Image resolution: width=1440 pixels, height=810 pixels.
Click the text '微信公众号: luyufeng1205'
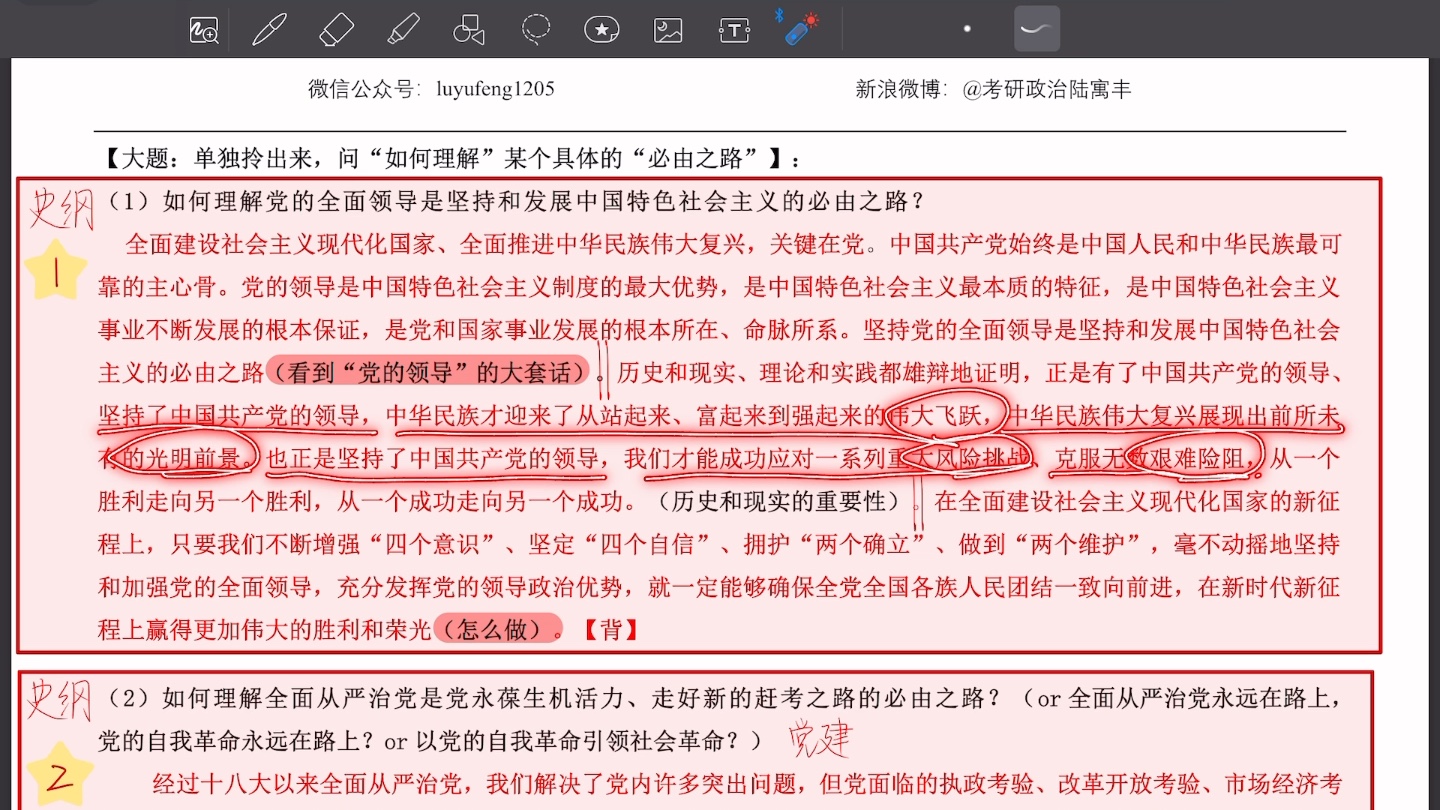coord(431,89)
